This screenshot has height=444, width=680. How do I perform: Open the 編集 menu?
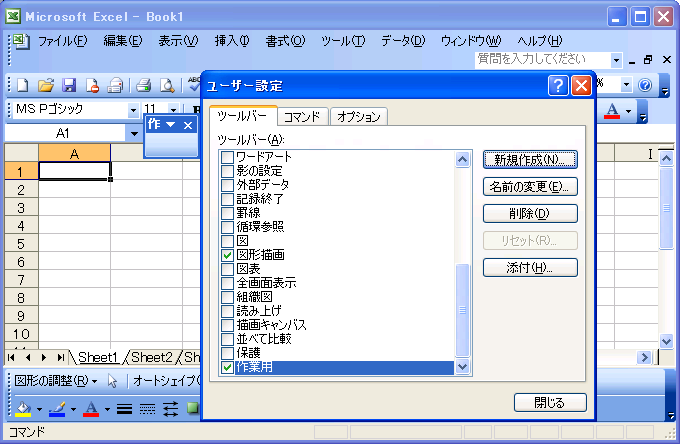click(123, 41)
